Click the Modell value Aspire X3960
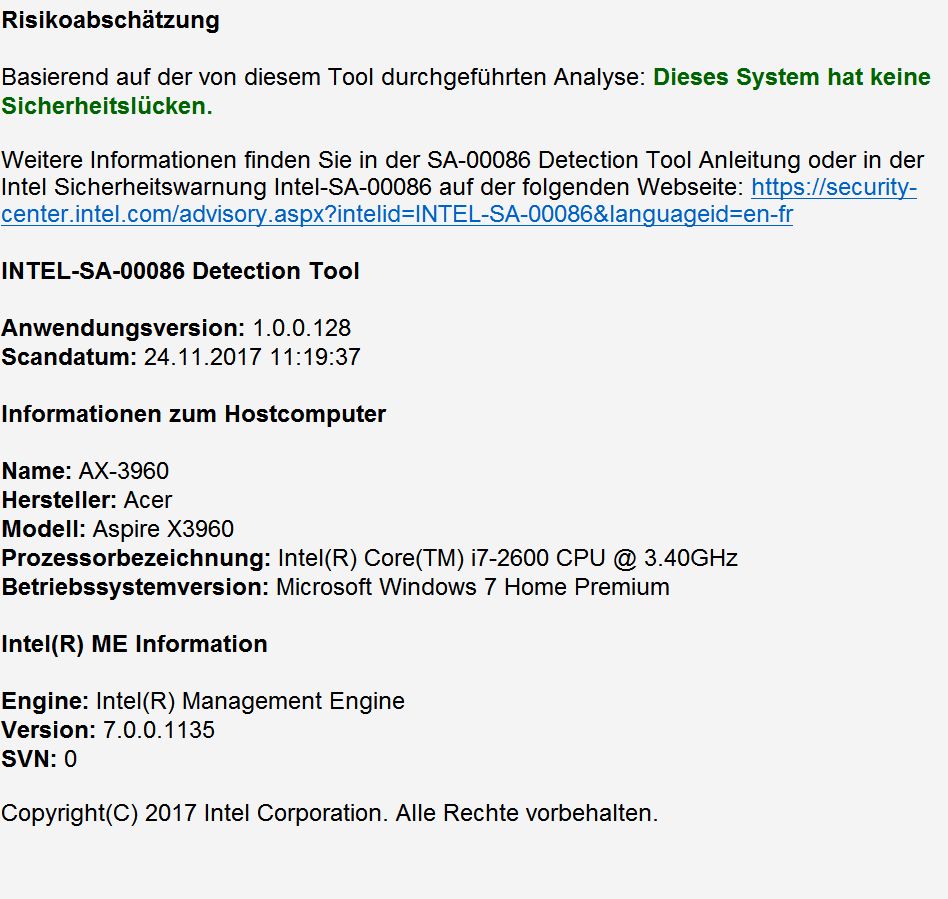 pos(163,529)
